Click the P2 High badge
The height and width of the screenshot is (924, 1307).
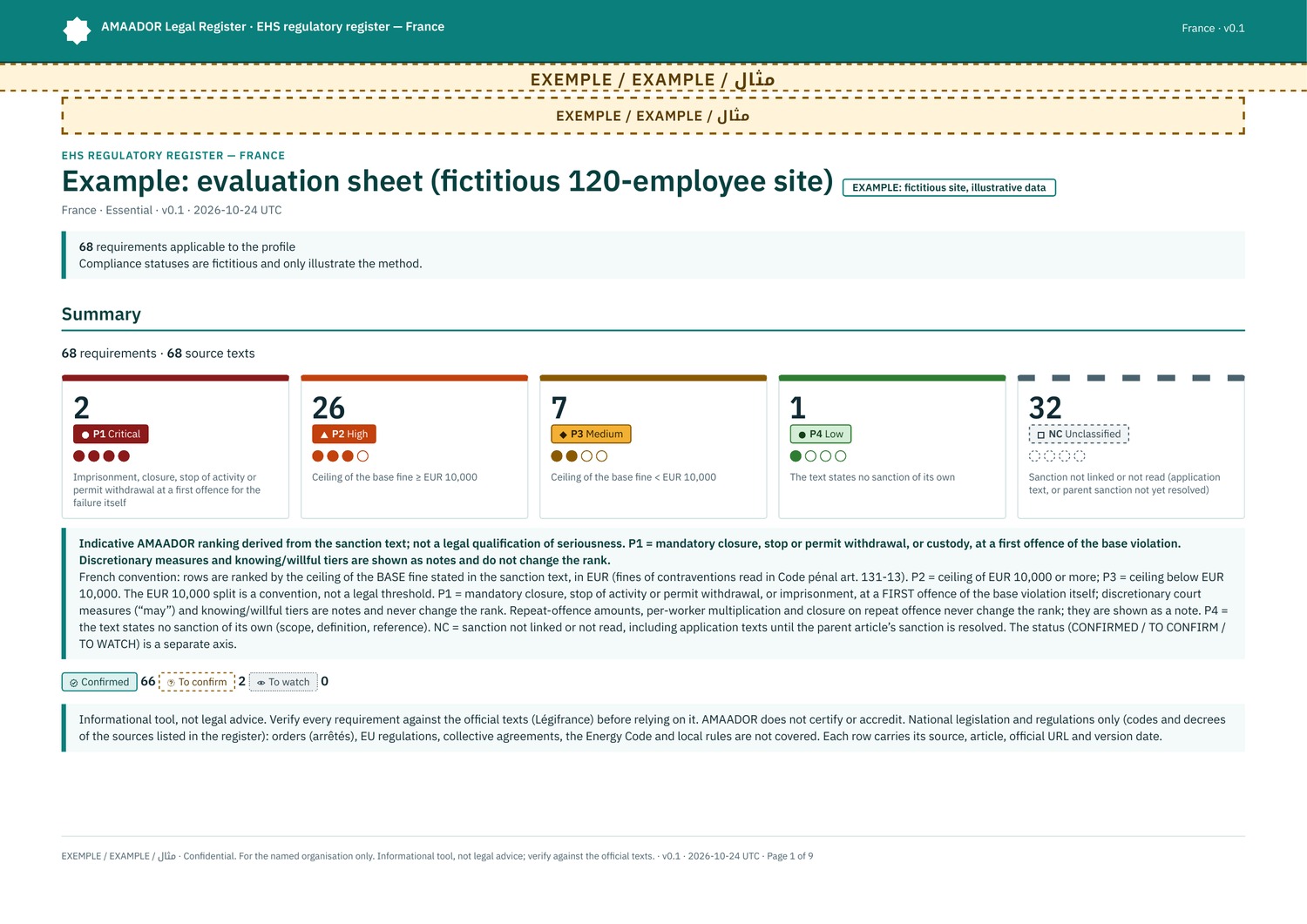[x=344, y=434]
